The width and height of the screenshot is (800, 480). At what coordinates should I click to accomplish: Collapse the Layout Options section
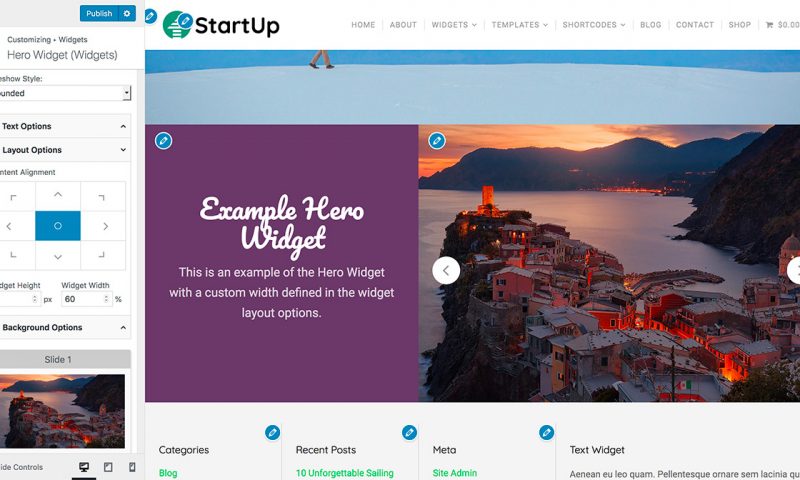click(64, 150)
